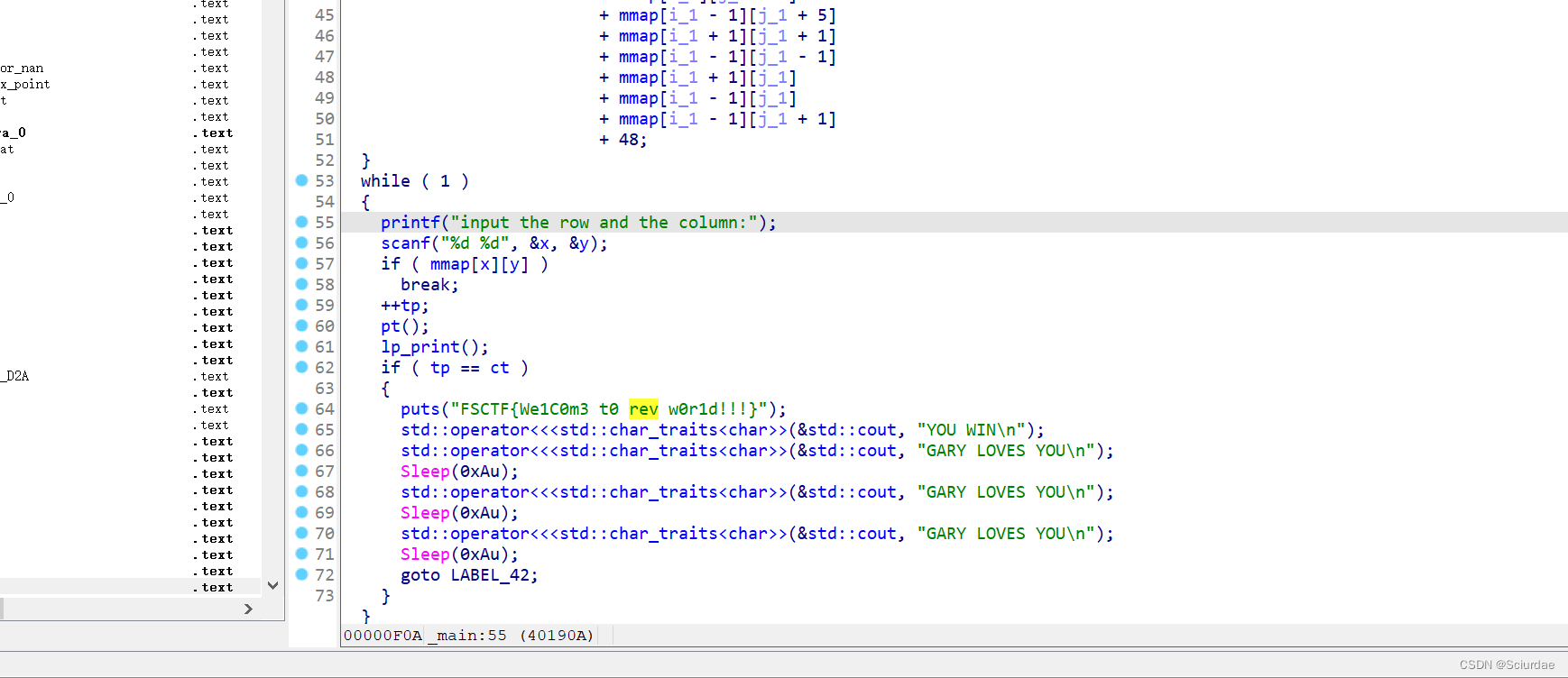Click breakpoint dot on line 70

coord(301,533)
